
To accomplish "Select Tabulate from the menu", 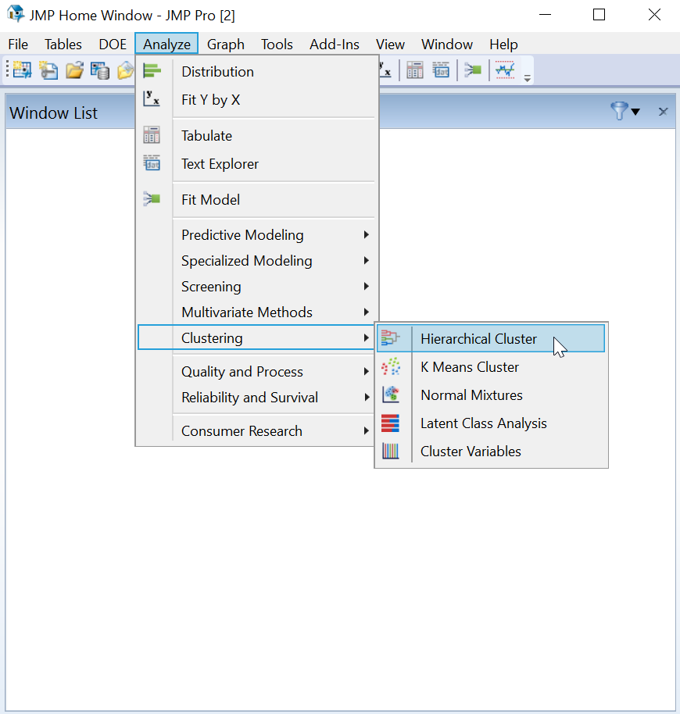I will tap(258, 136).
